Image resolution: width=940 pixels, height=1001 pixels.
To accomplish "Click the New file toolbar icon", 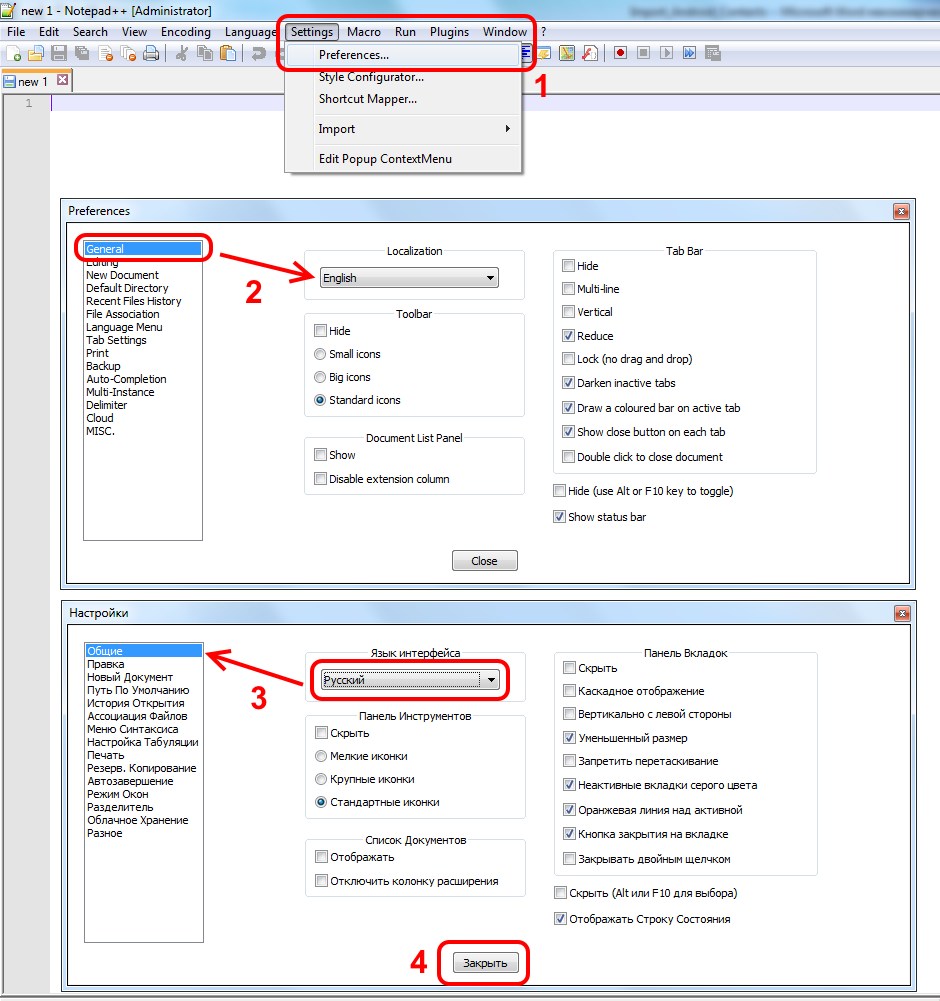I will [13, 54].
